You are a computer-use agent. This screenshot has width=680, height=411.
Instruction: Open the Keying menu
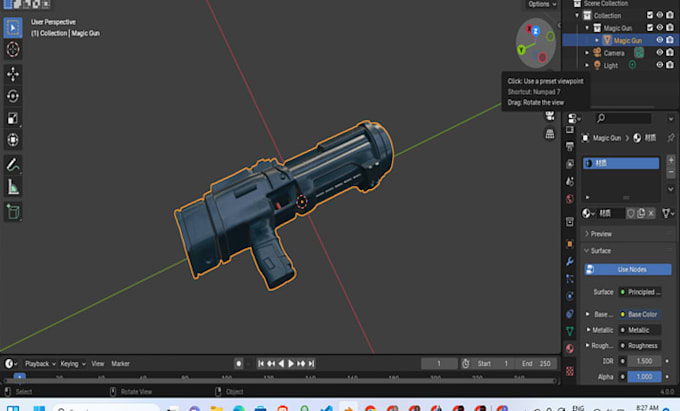[72, 364]
